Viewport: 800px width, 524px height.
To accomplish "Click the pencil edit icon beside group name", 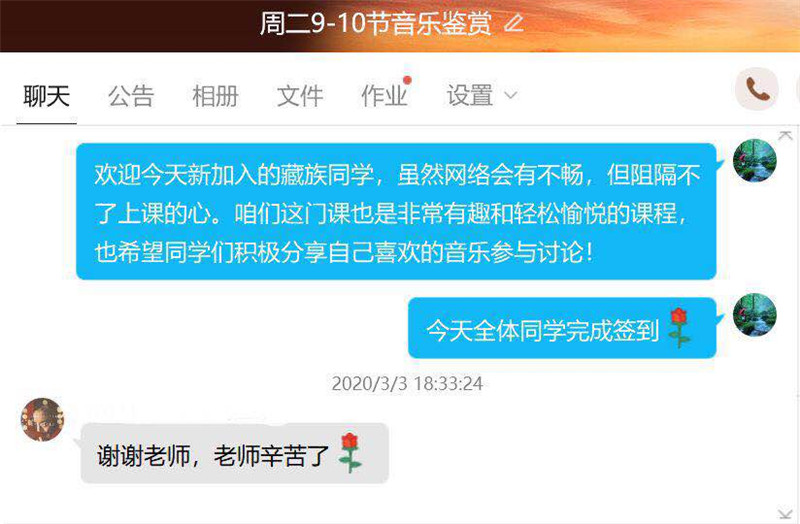I will pos(514,23).
